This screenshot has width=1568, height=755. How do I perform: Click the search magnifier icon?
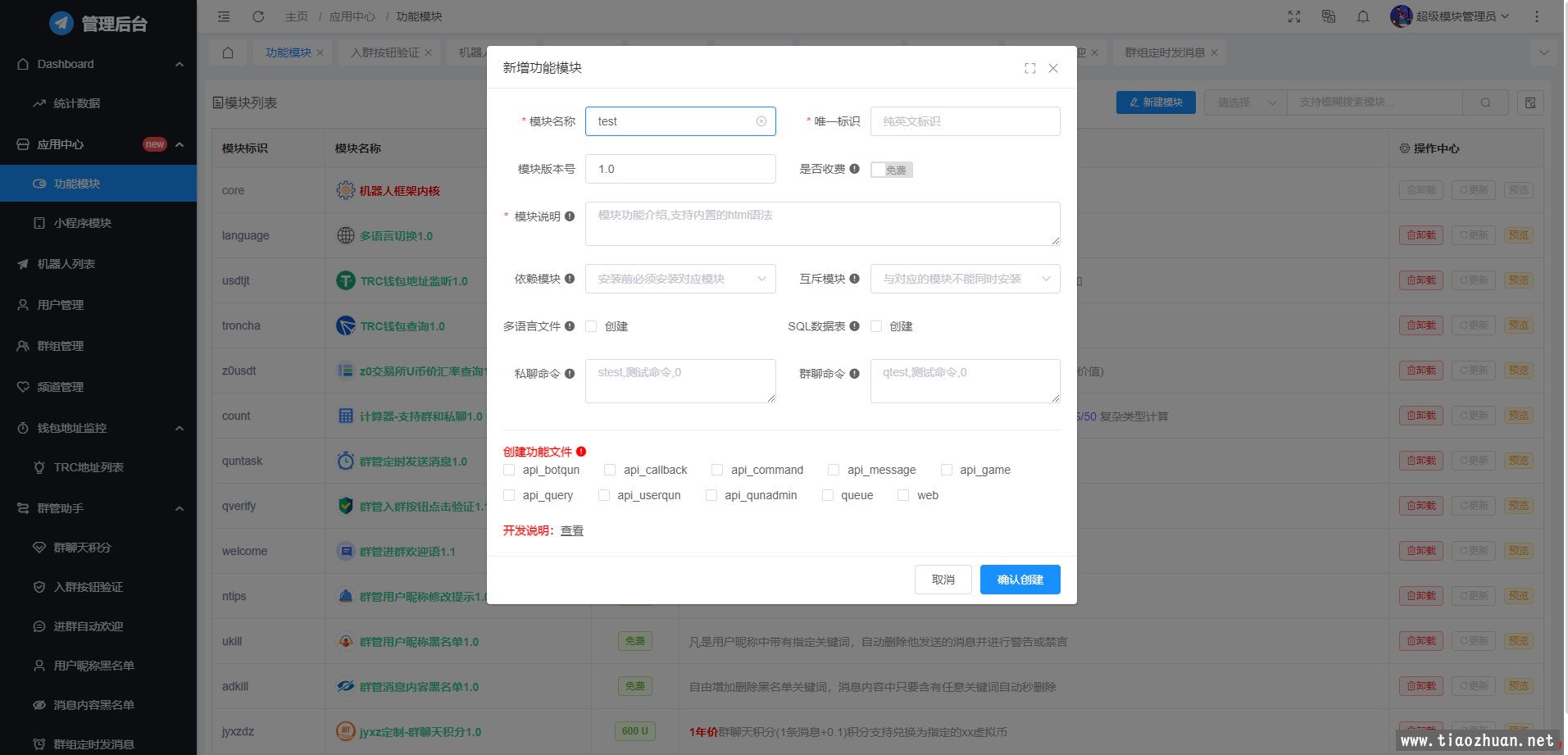(x=1485, y=102)
